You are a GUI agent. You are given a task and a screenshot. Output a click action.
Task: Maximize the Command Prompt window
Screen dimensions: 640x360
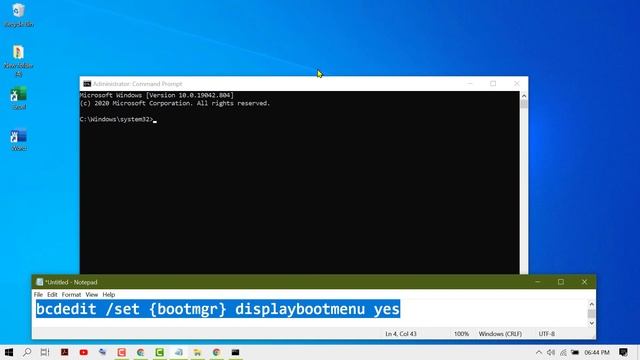click(493, 84)
